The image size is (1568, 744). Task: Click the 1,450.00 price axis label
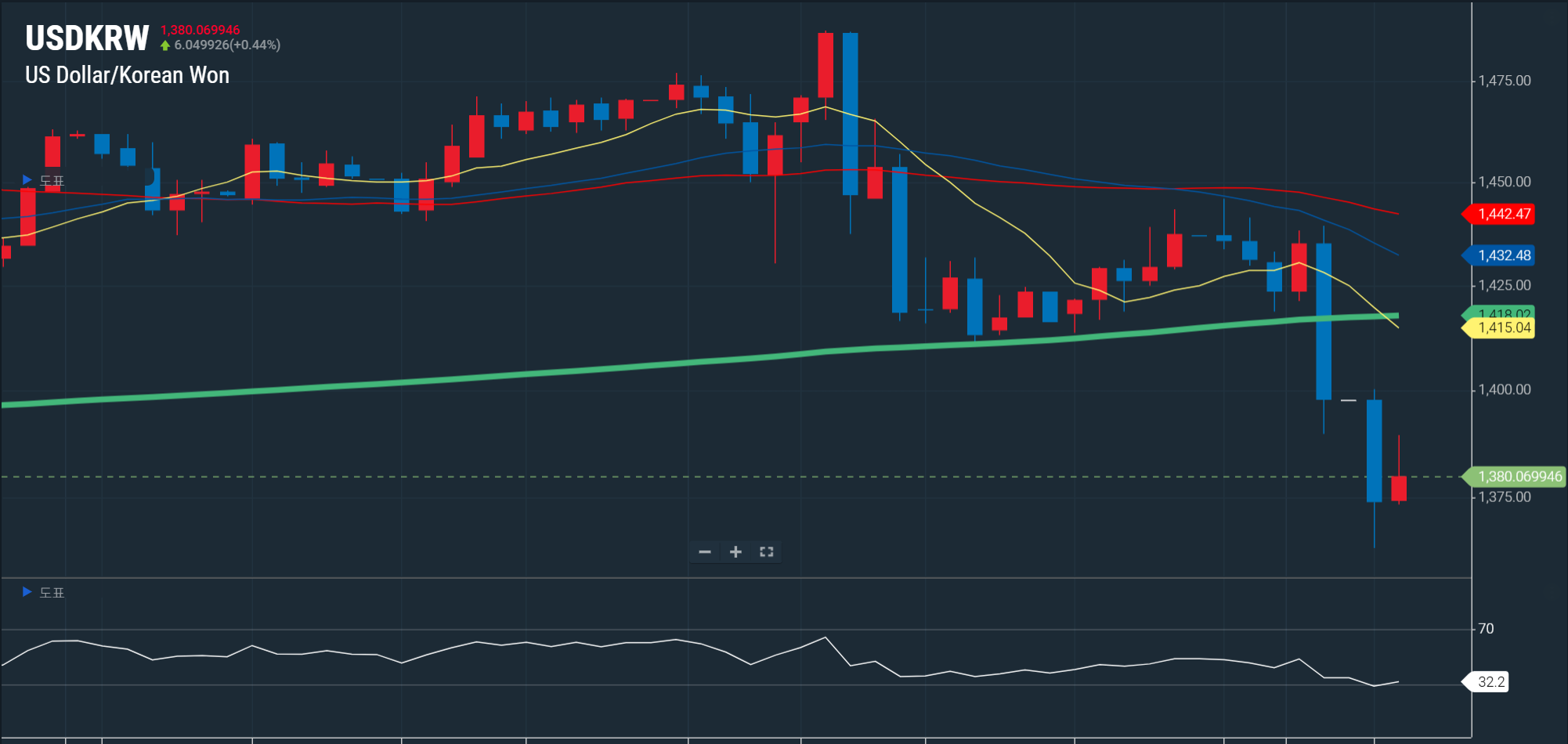1504,182
